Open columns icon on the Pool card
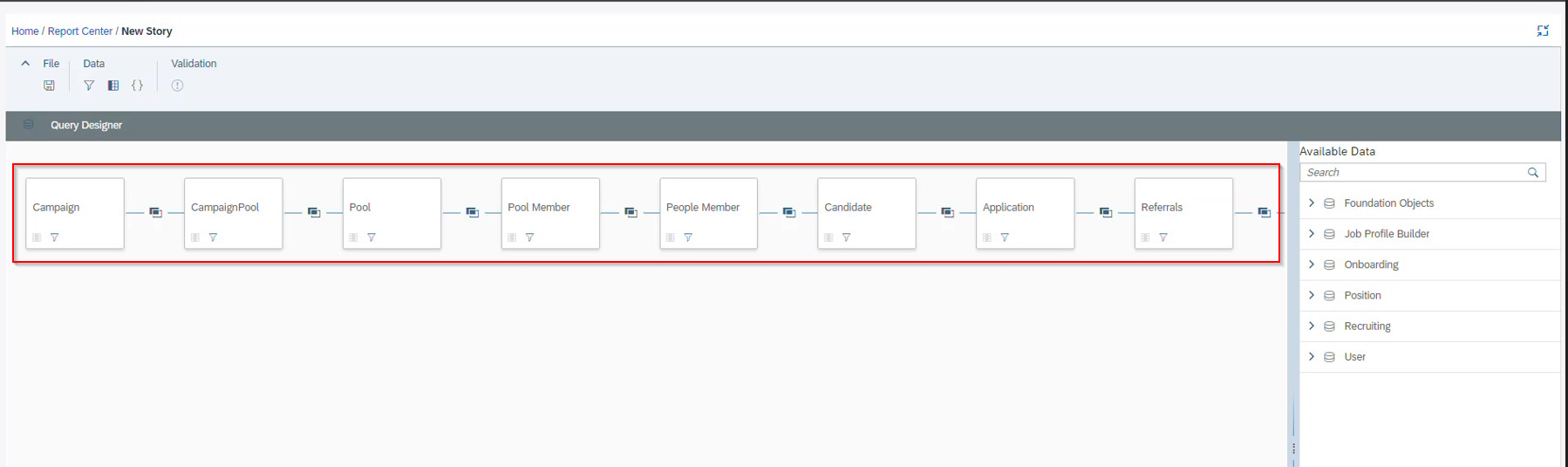The height and width of the screenshot is (467, 1568). tap(353, 237)
